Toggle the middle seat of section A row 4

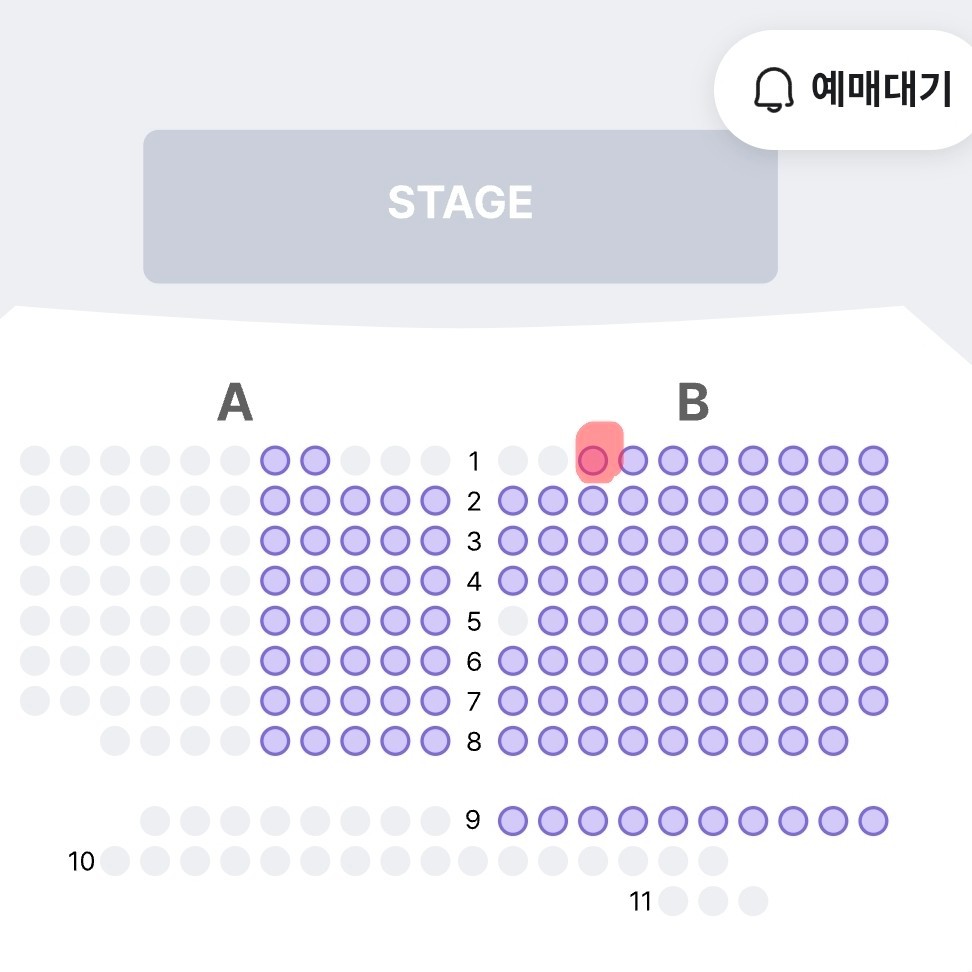tap(354, 581)
